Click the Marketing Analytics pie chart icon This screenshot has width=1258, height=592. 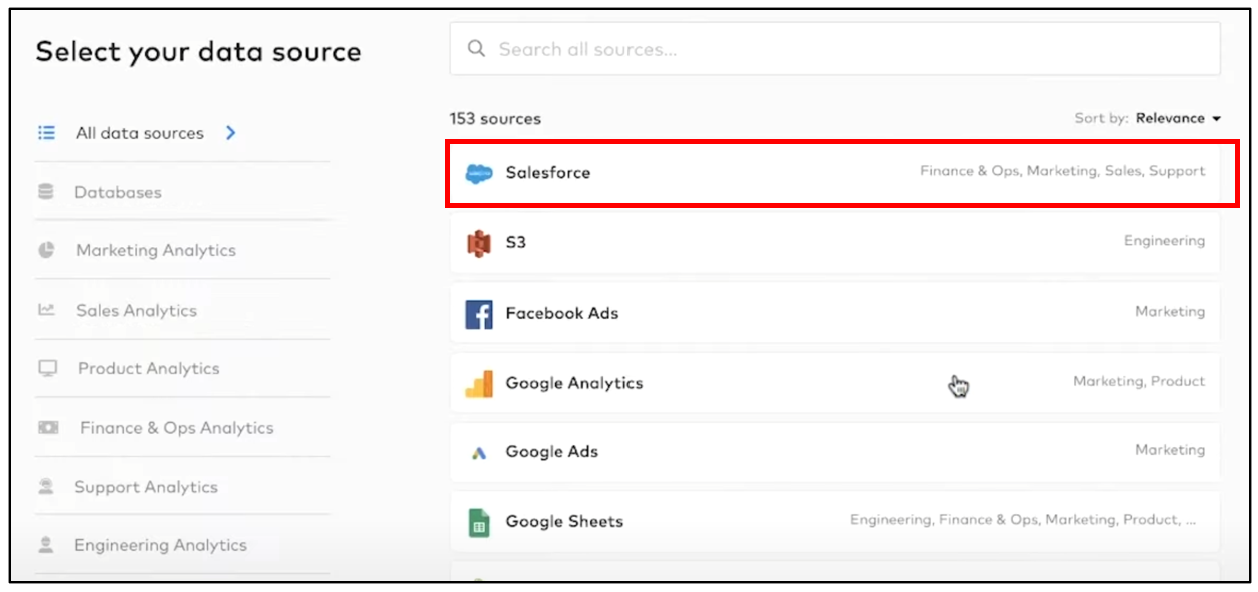[46, 251]
